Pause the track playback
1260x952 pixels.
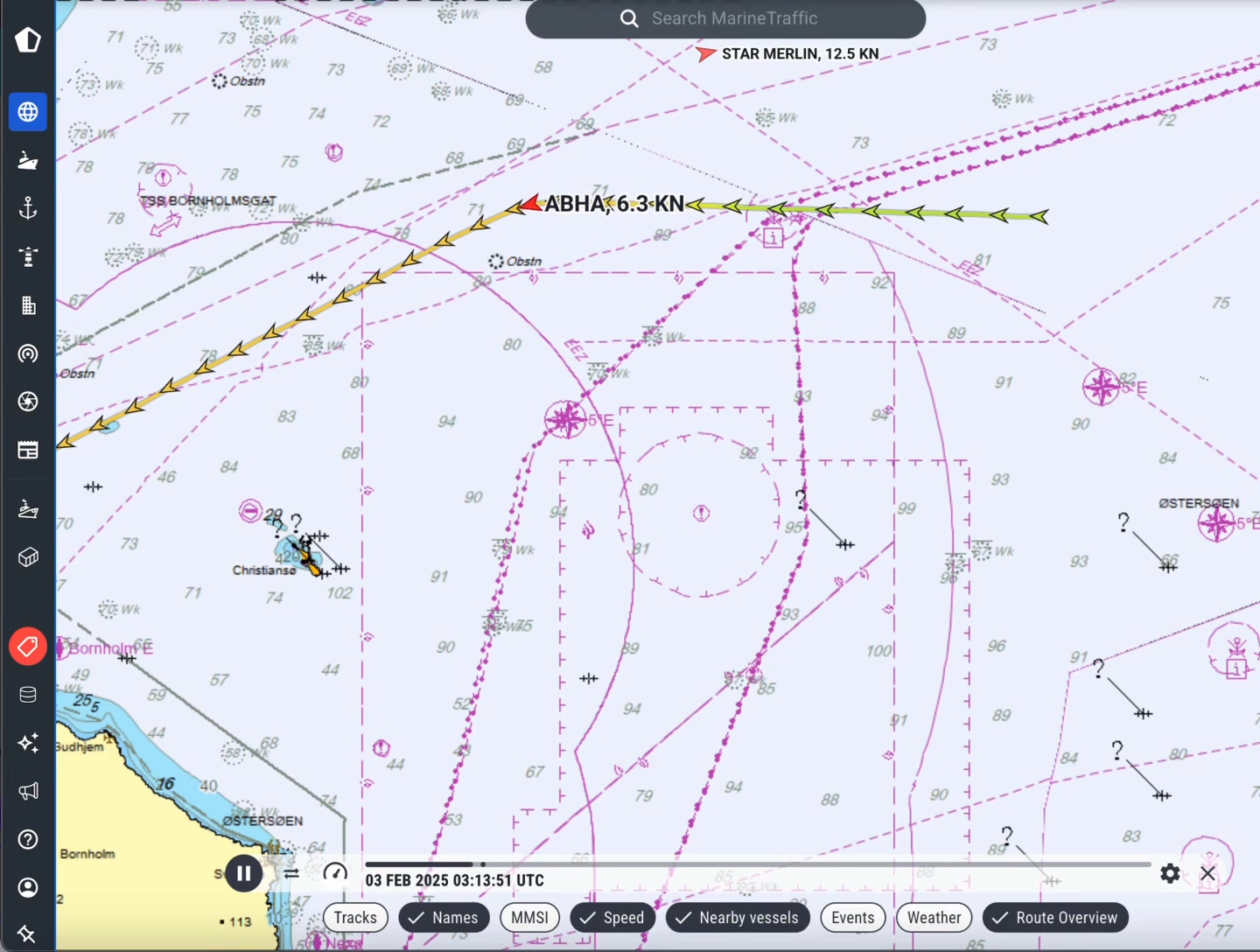244,873
